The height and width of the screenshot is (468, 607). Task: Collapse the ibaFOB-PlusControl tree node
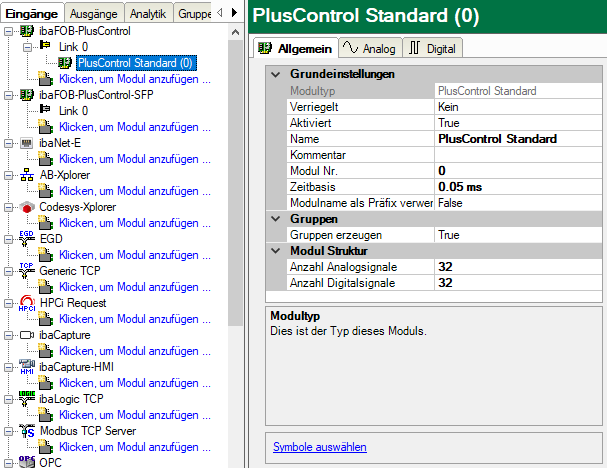click(9, 31)
